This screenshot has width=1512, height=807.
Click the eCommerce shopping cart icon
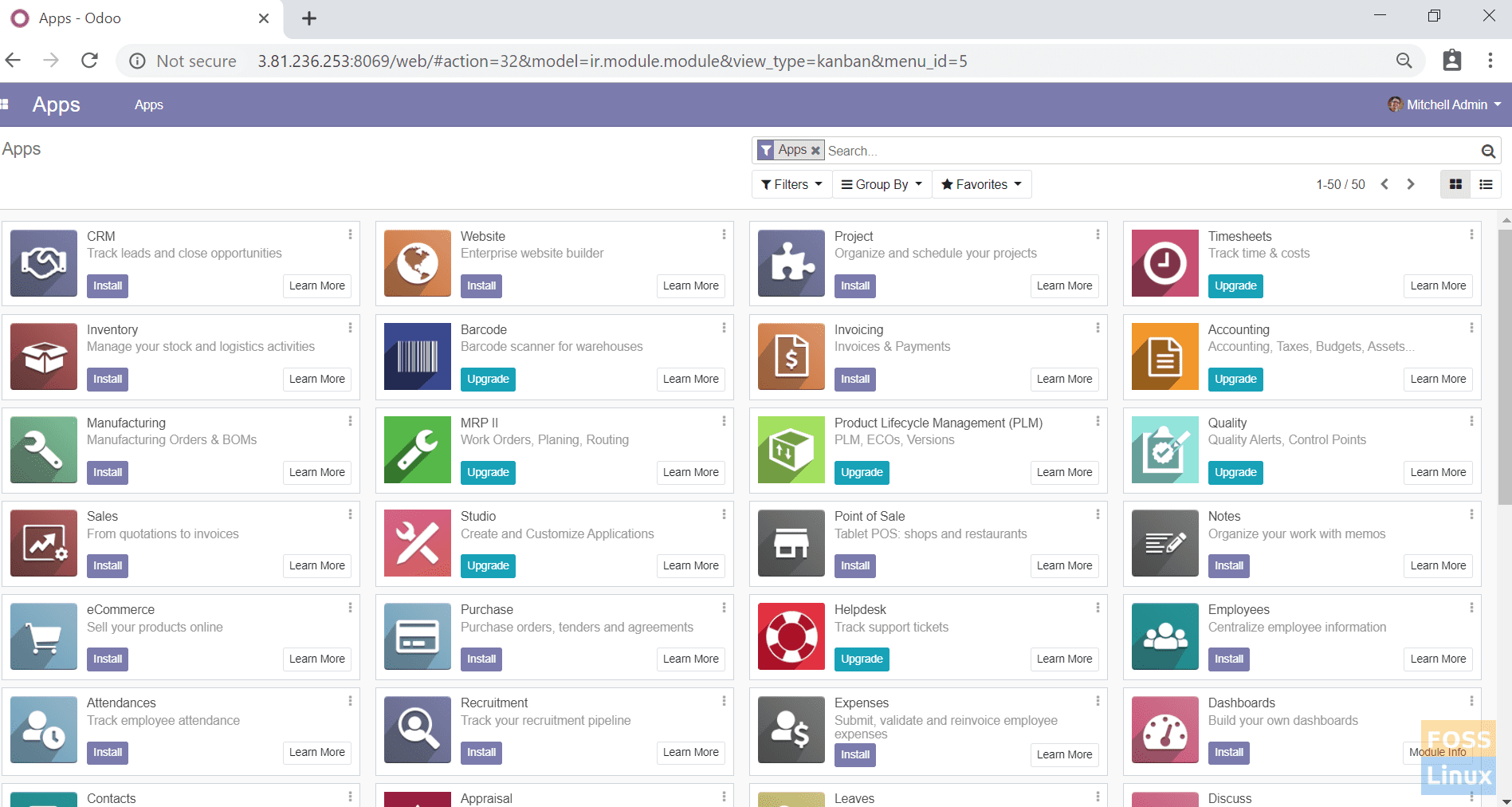(x=44, y=636)
